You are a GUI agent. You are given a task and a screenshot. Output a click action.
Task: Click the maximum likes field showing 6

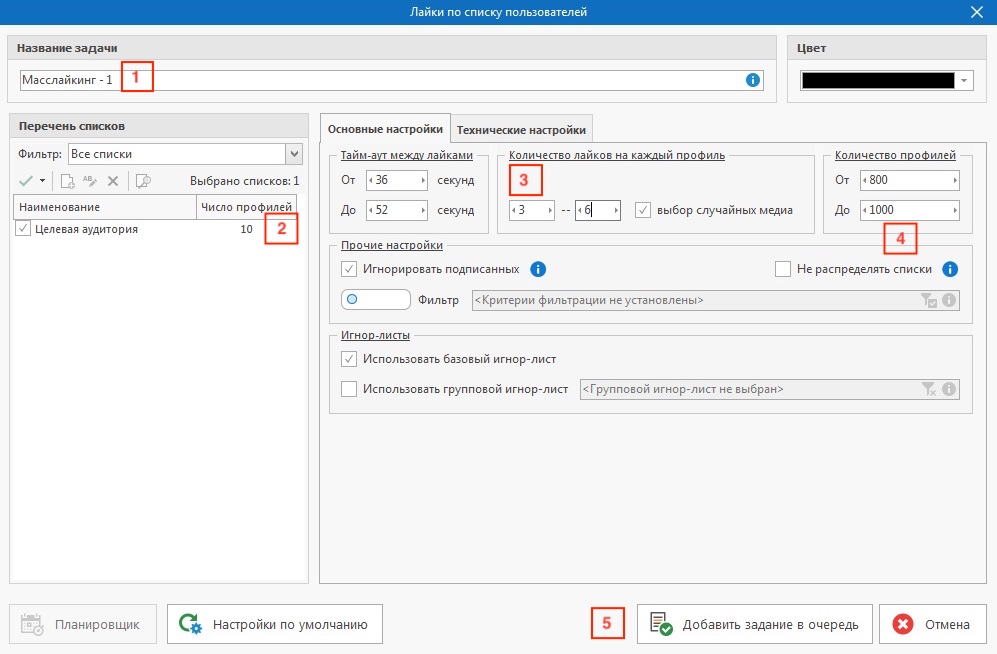pyautogui.click(x=598, y=210)
